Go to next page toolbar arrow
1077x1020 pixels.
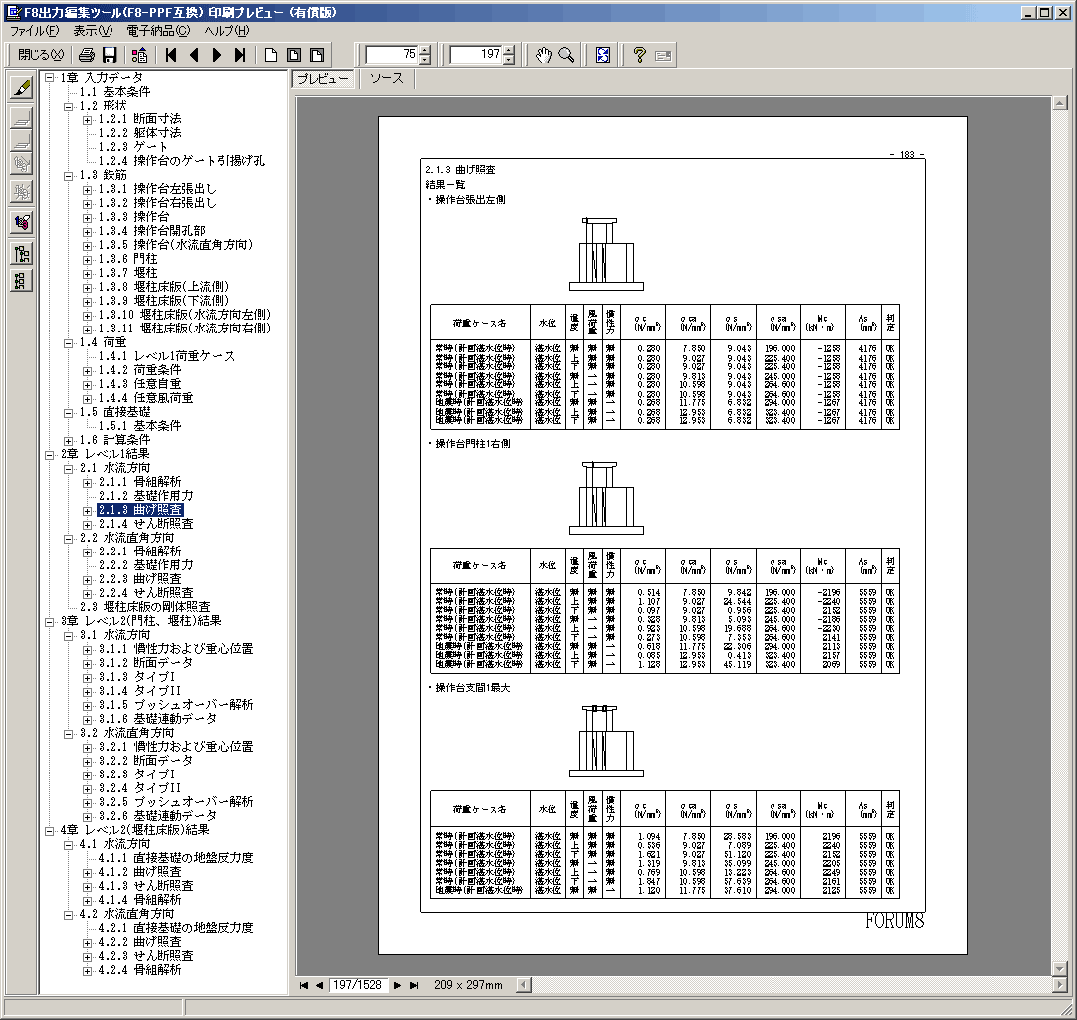tap(217, 55)
